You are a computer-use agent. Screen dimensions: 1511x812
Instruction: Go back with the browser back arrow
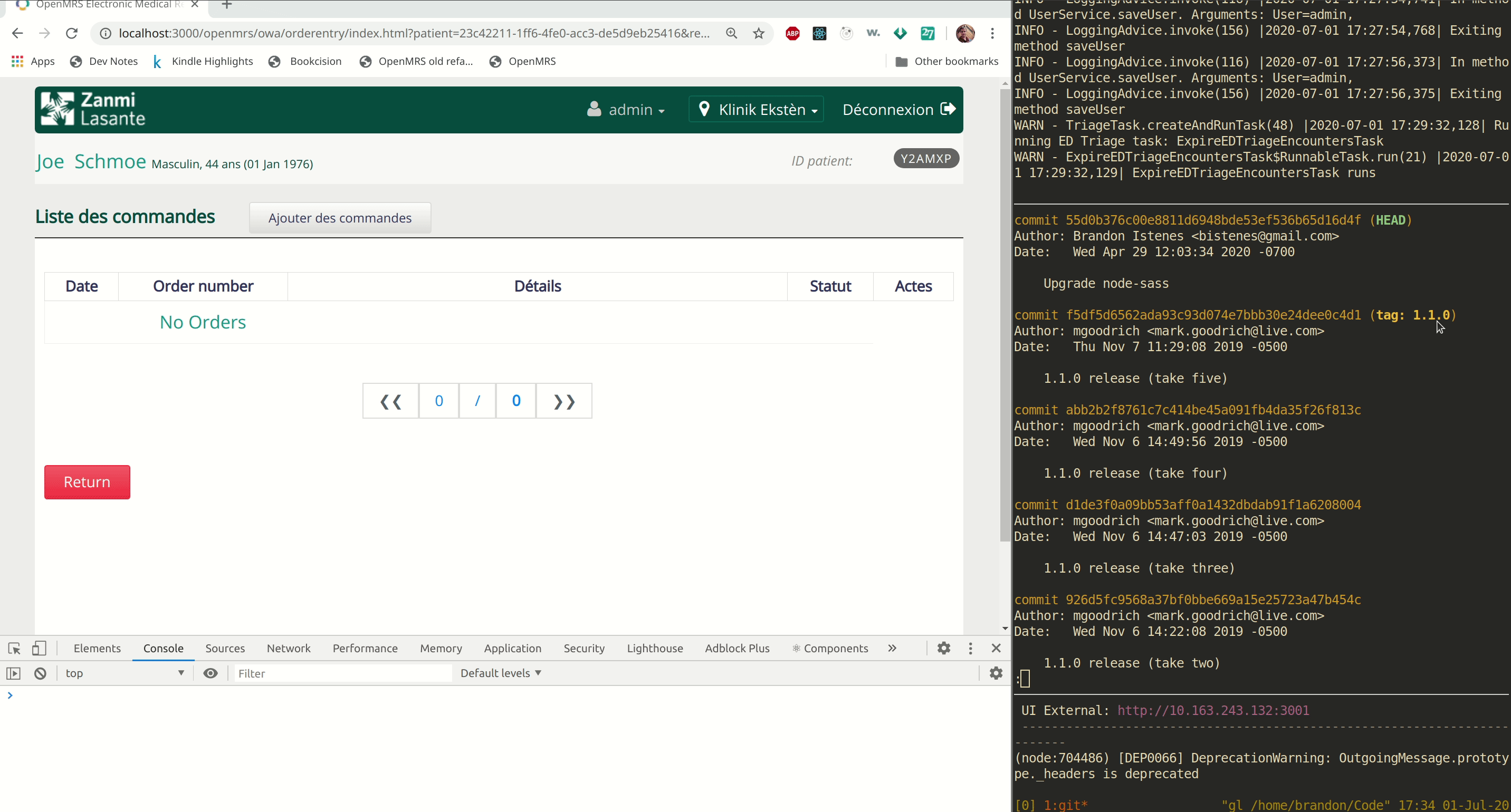(17, 33)
